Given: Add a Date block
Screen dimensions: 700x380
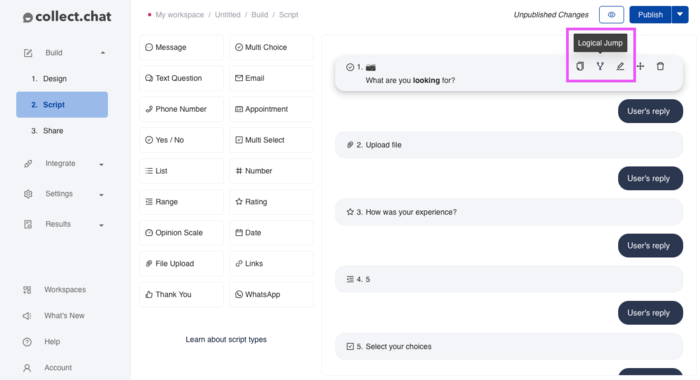Looking at the screenshot, I should (271, 233).
